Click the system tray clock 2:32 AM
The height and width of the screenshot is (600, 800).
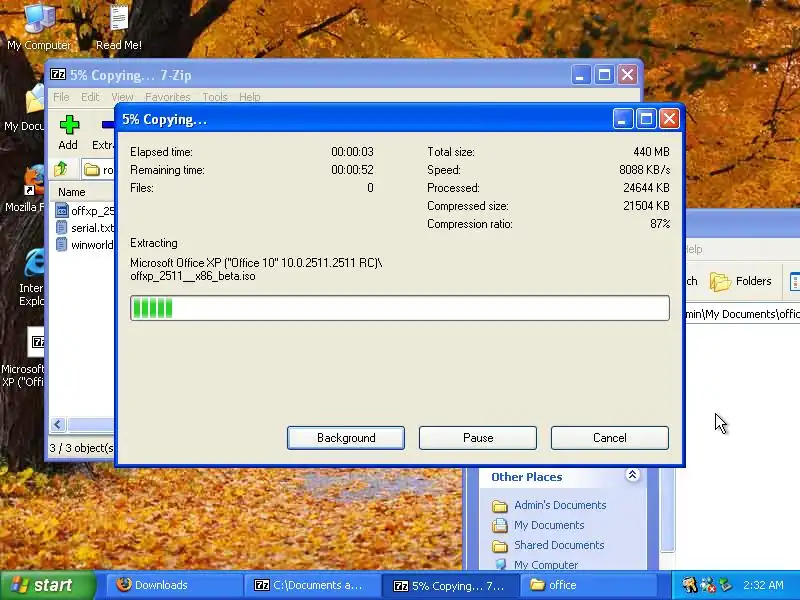point(763,585)
